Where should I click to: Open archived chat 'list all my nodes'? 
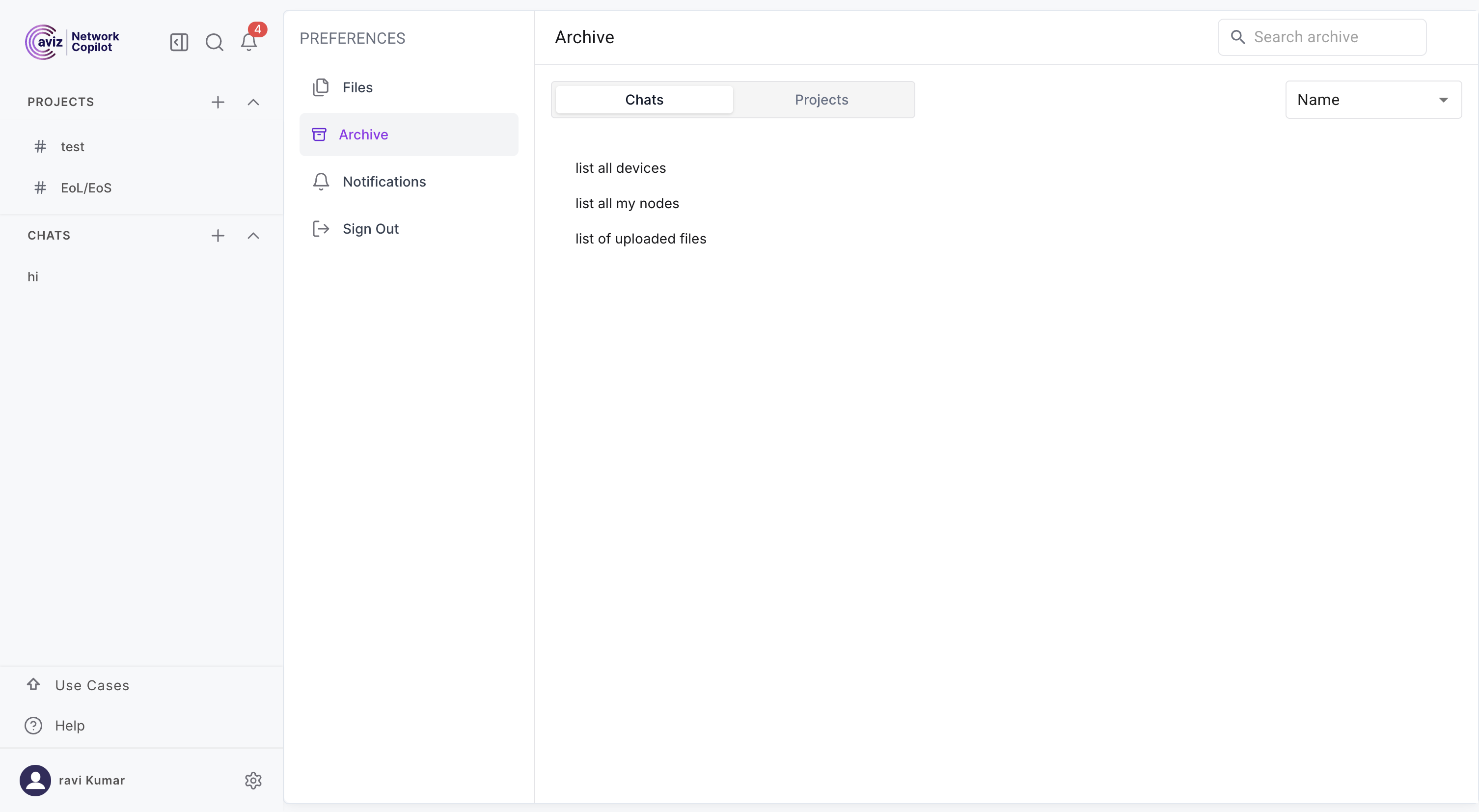(x=627, y=203)
